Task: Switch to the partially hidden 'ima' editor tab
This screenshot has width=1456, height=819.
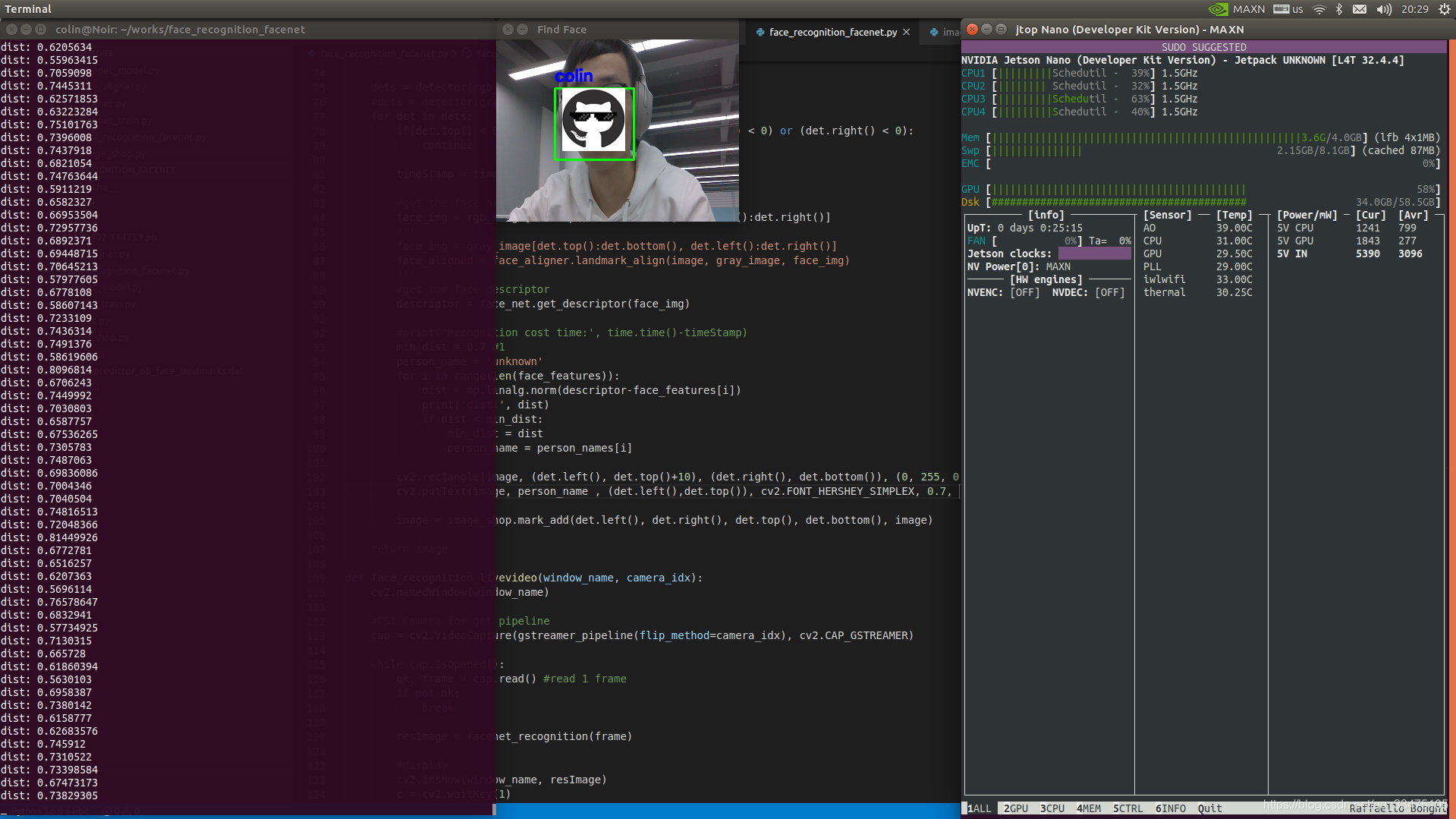Action: pyautogui.click(x=942, y=32)
